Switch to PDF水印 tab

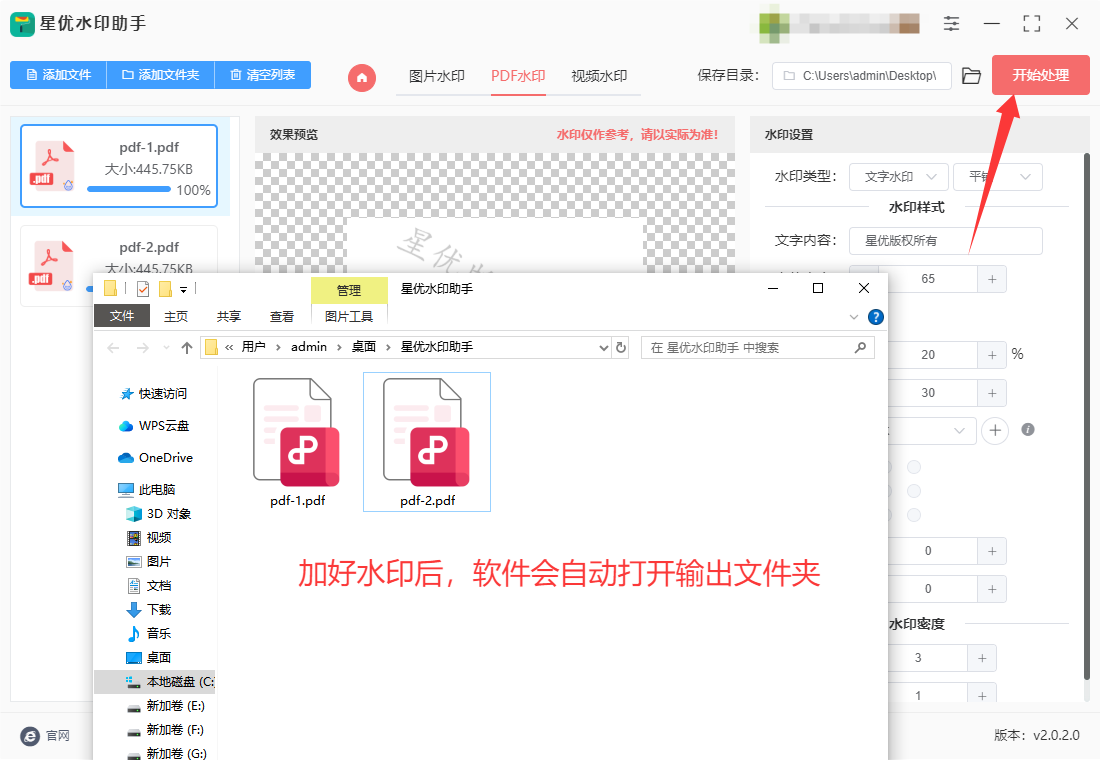[x=518, y=76]
